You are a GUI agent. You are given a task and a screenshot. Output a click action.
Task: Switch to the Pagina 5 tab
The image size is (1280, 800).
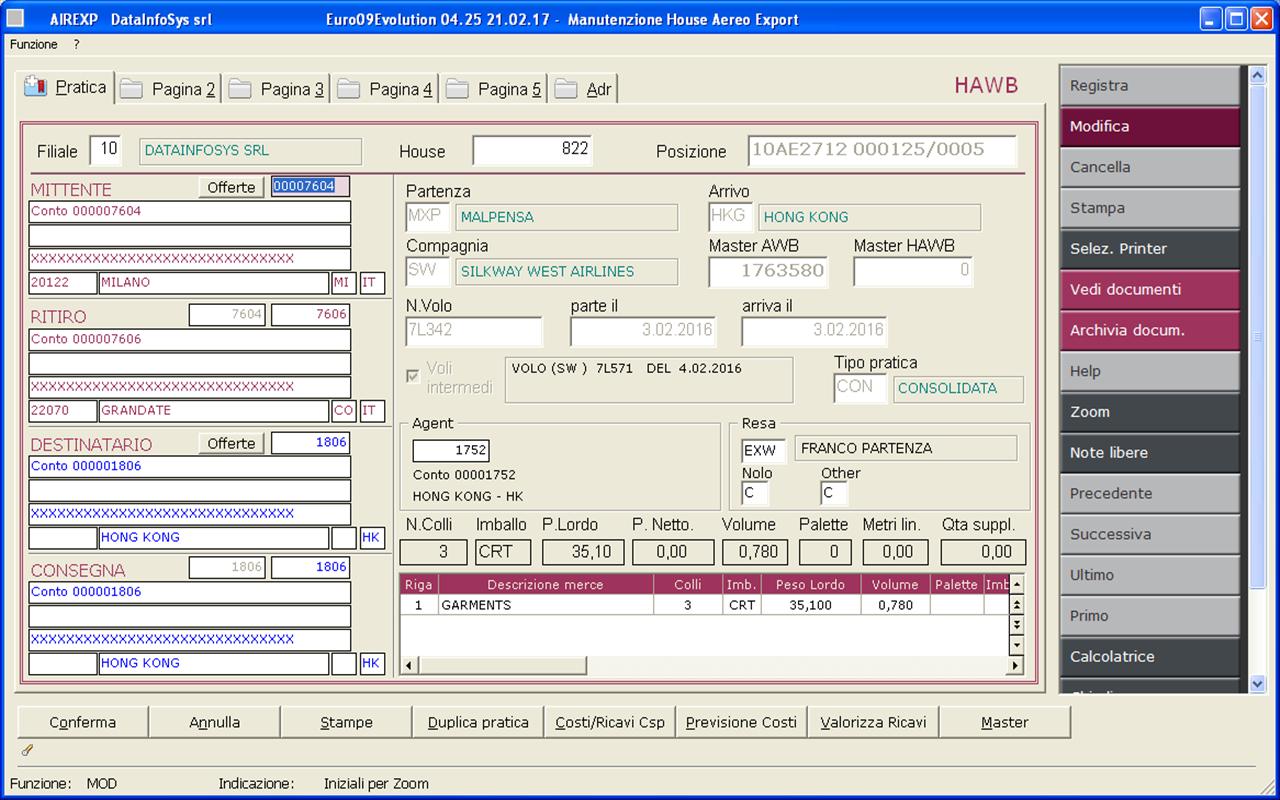click(495, 90)
